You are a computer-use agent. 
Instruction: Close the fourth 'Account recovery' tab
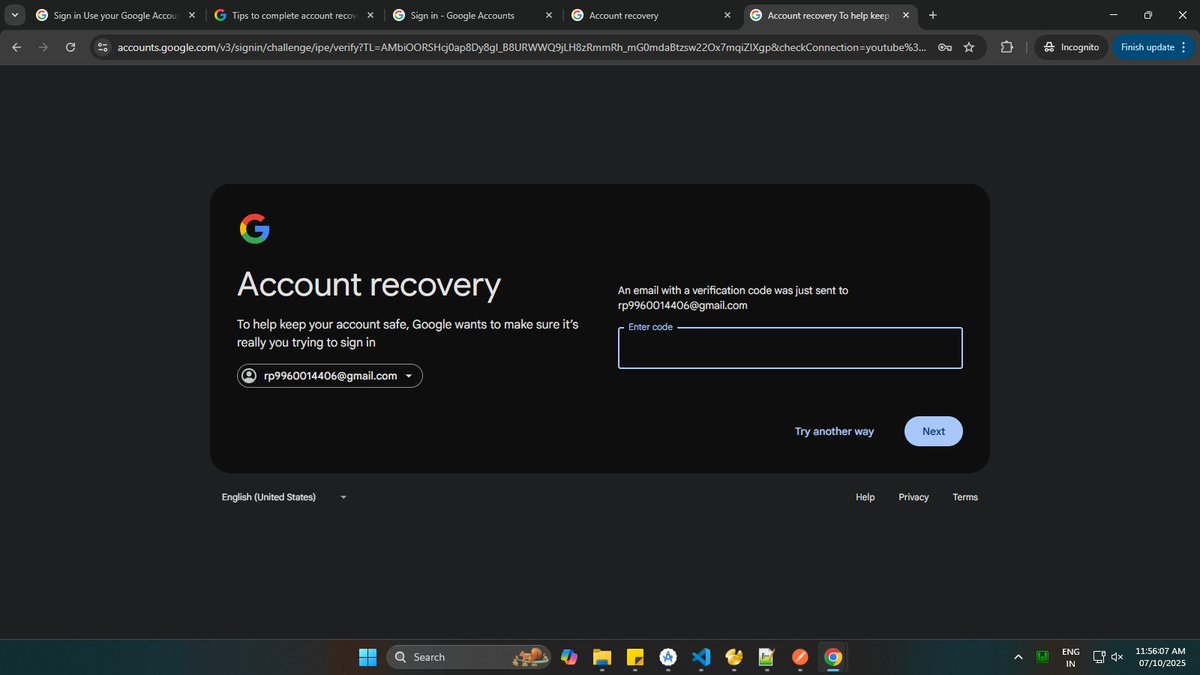(x=727, y=15)
